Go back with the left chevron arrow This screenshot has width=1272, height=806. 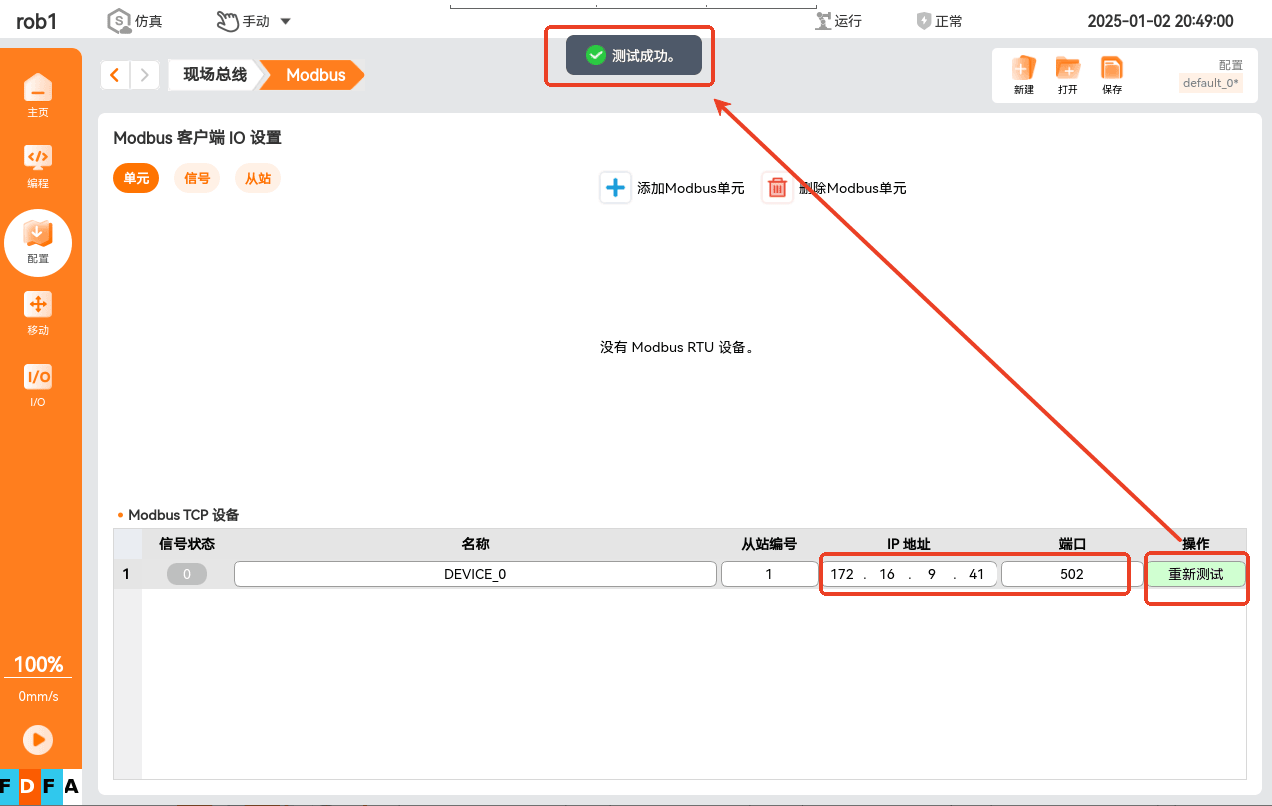(116, 75)
